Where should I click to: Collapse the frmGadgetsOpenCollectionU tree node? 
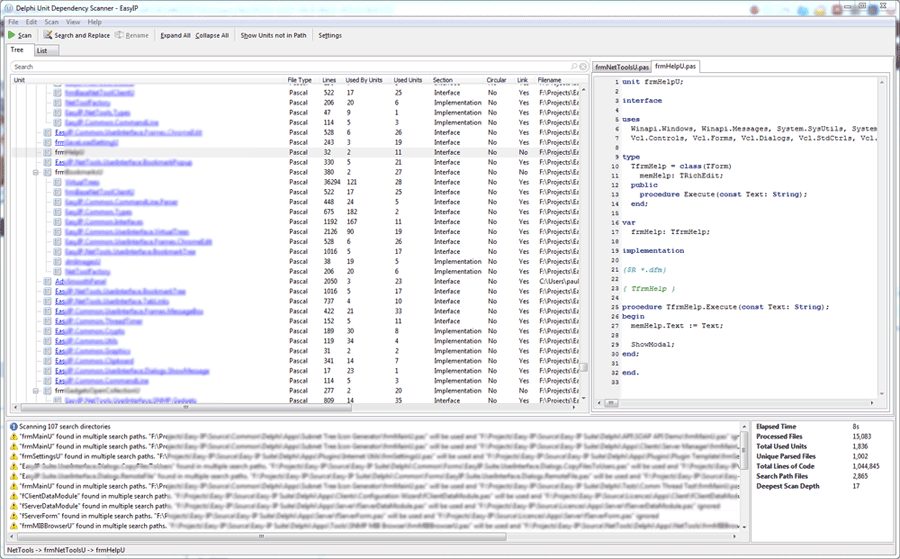point(36,391)
